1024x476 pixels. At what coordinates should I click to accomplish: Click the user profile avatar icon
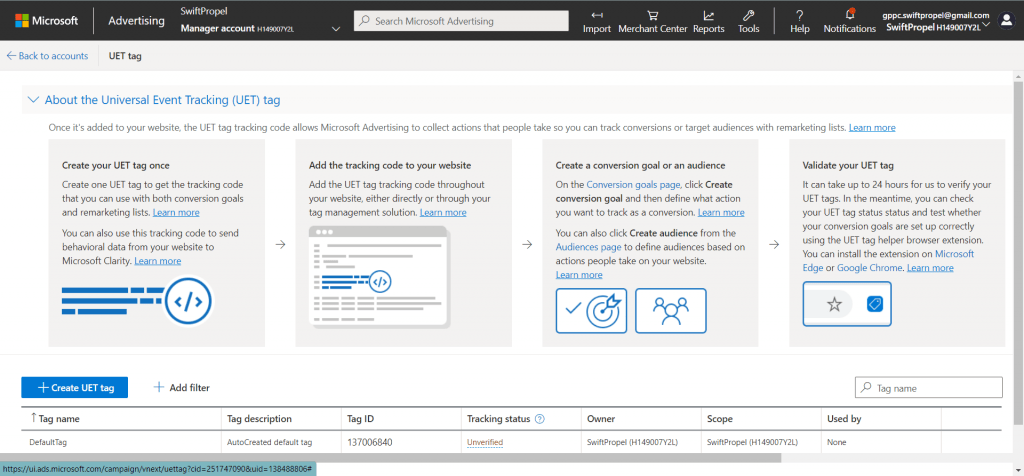pyautogui.click(x=1006, y=21)
